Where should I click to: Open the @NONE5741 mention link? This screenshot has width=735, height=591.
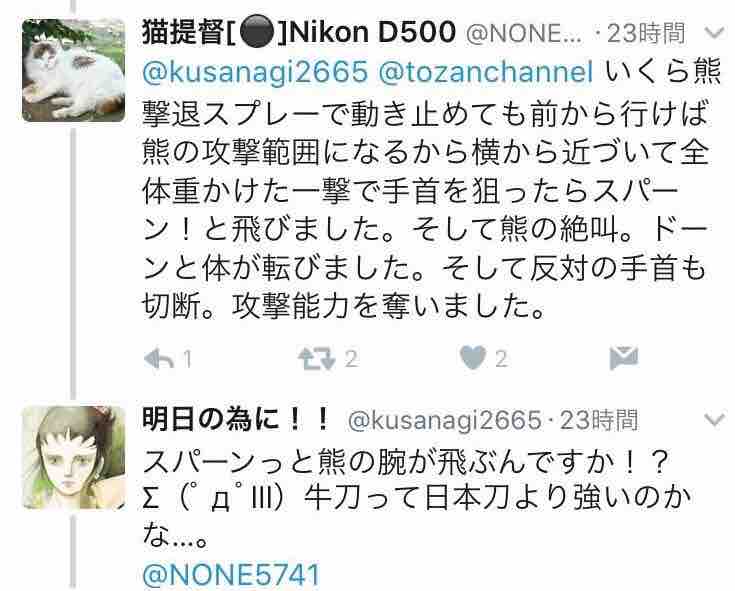coord(231,575)
